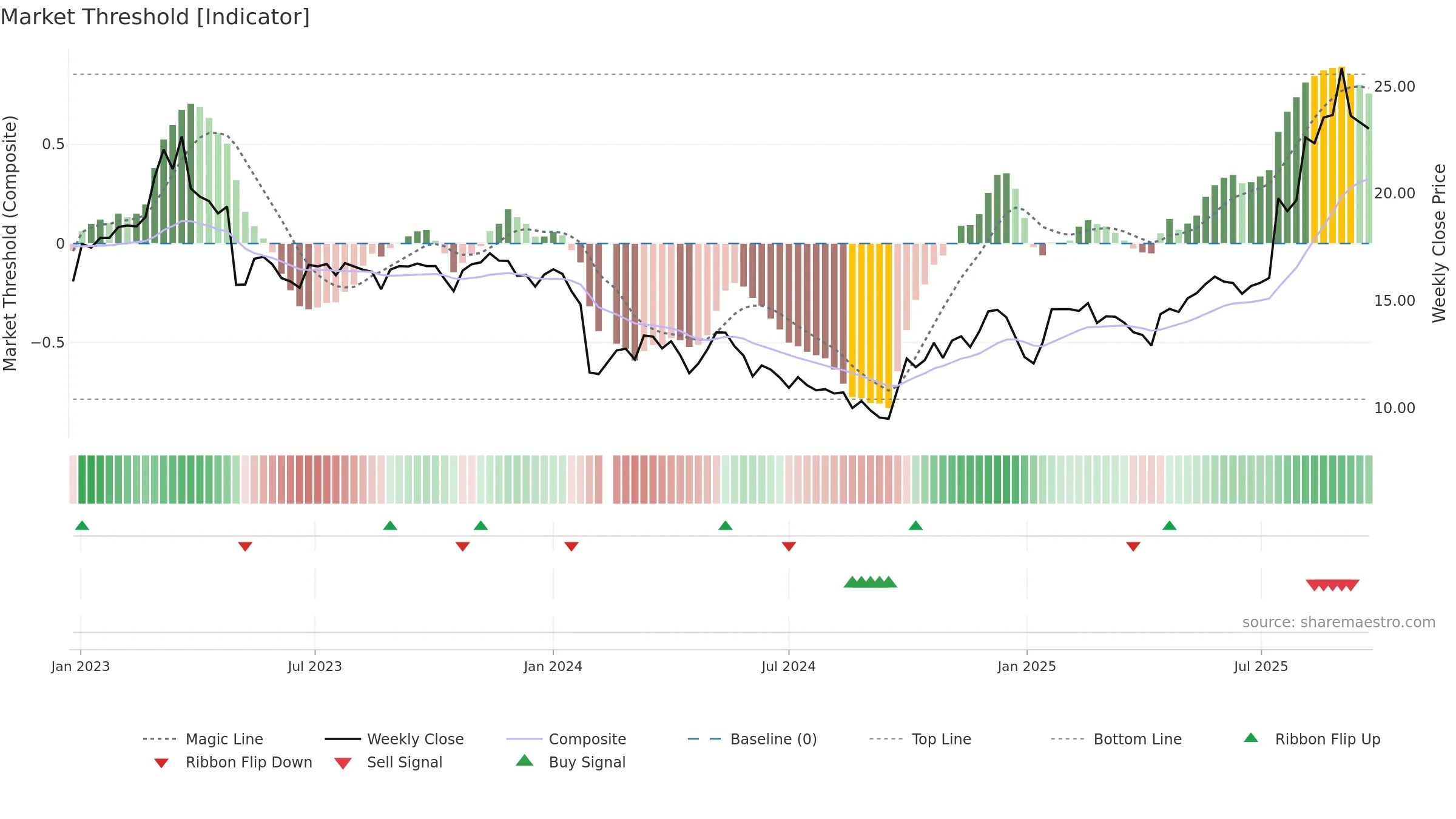This screenshot has width=1456, height=819.
Task: Click the Market Threshold [Indicator] title
Action: point(155,17)
